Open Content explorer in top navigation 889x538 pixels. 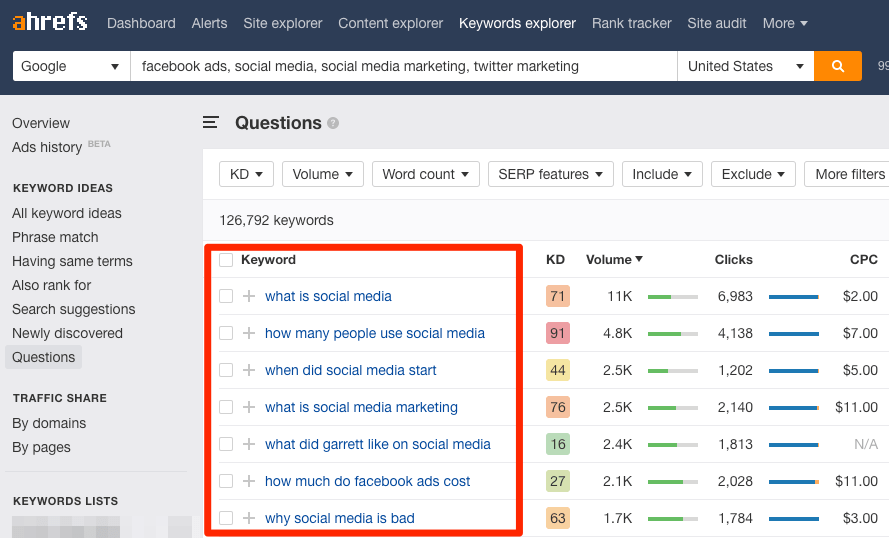[391, 23]
